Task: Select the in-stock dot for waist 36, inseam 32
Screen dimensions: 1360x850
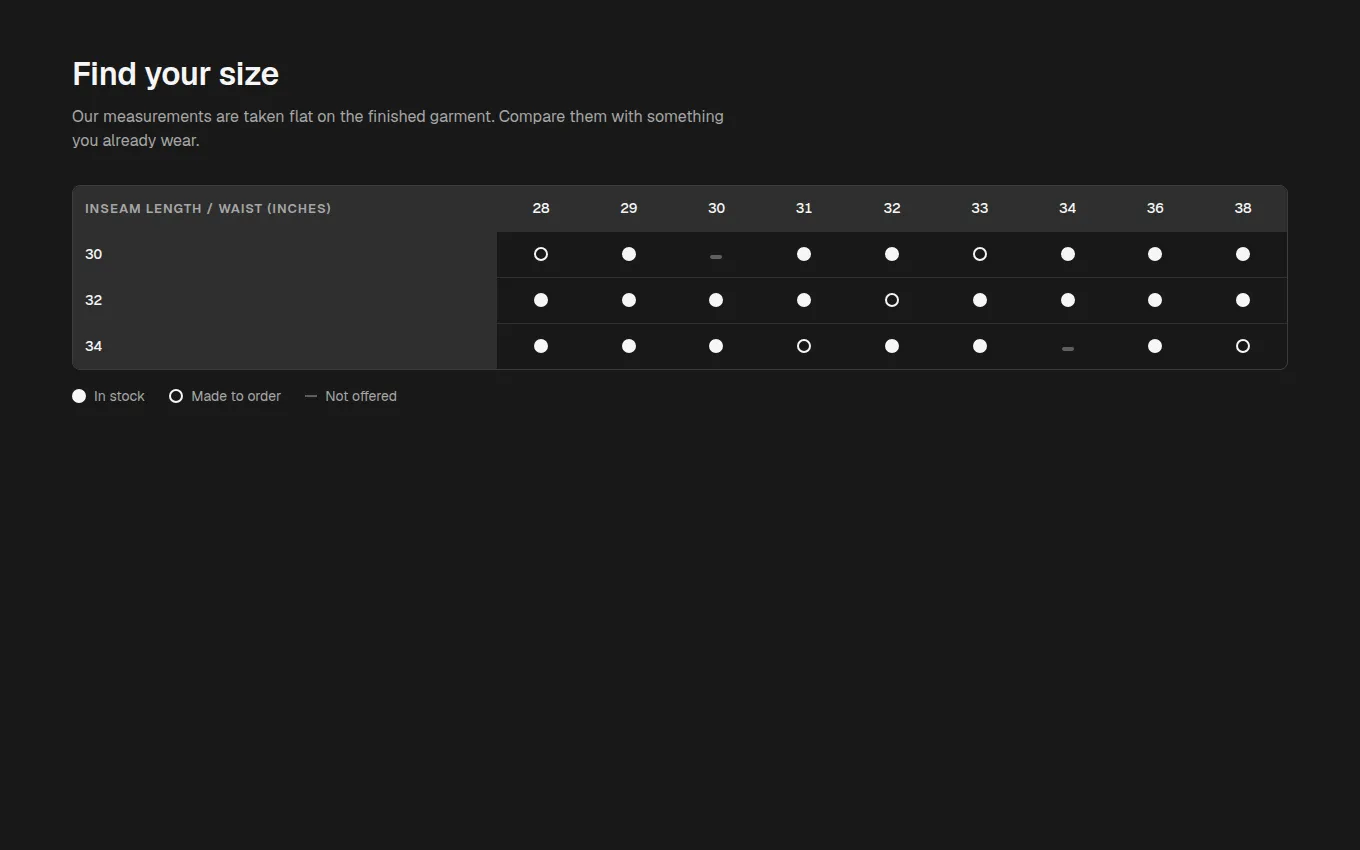Action: (1155, 300)
